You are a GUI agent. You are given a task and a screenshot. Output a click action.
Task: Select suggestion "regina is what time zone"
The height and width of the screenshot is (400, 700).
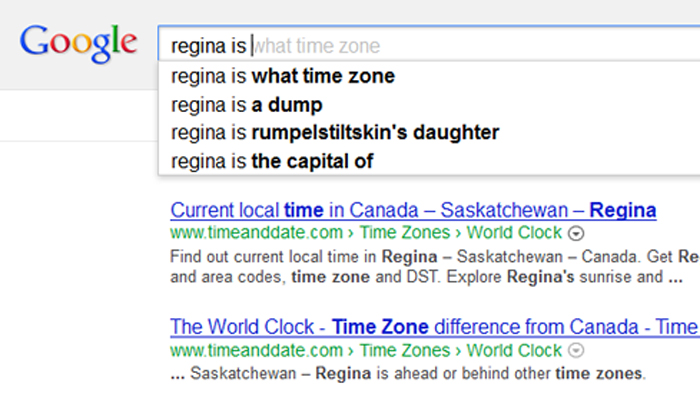(283, 76)
